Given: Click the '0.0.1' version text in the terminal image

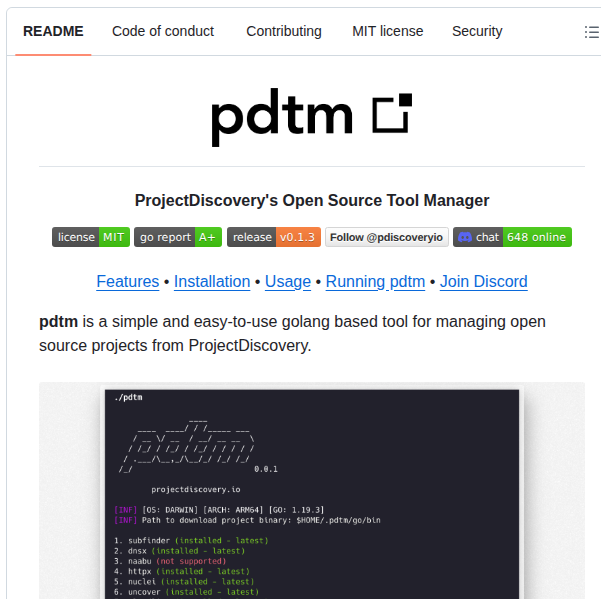Looking at the screenshot, I should click(266, 469).
